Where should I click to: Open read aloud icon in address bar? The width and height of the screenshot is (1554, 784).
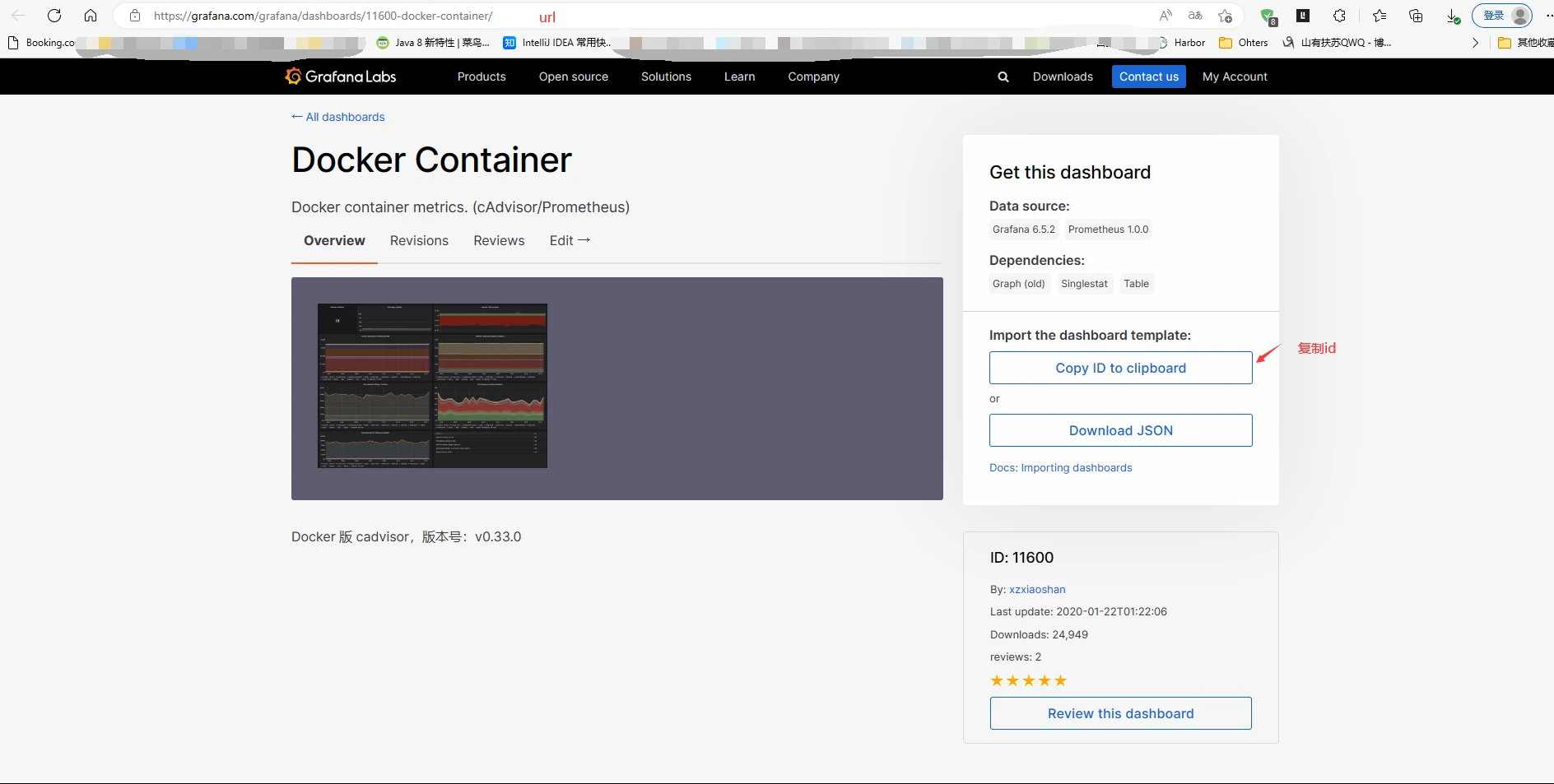(1165, 16)
